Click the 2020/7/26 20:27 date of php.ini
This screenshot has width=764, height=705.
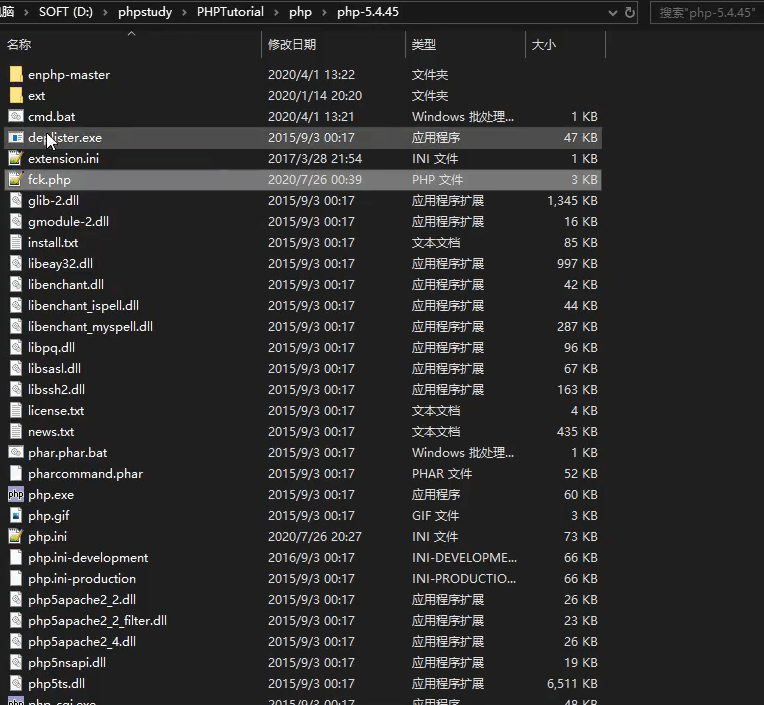point(315,536)
